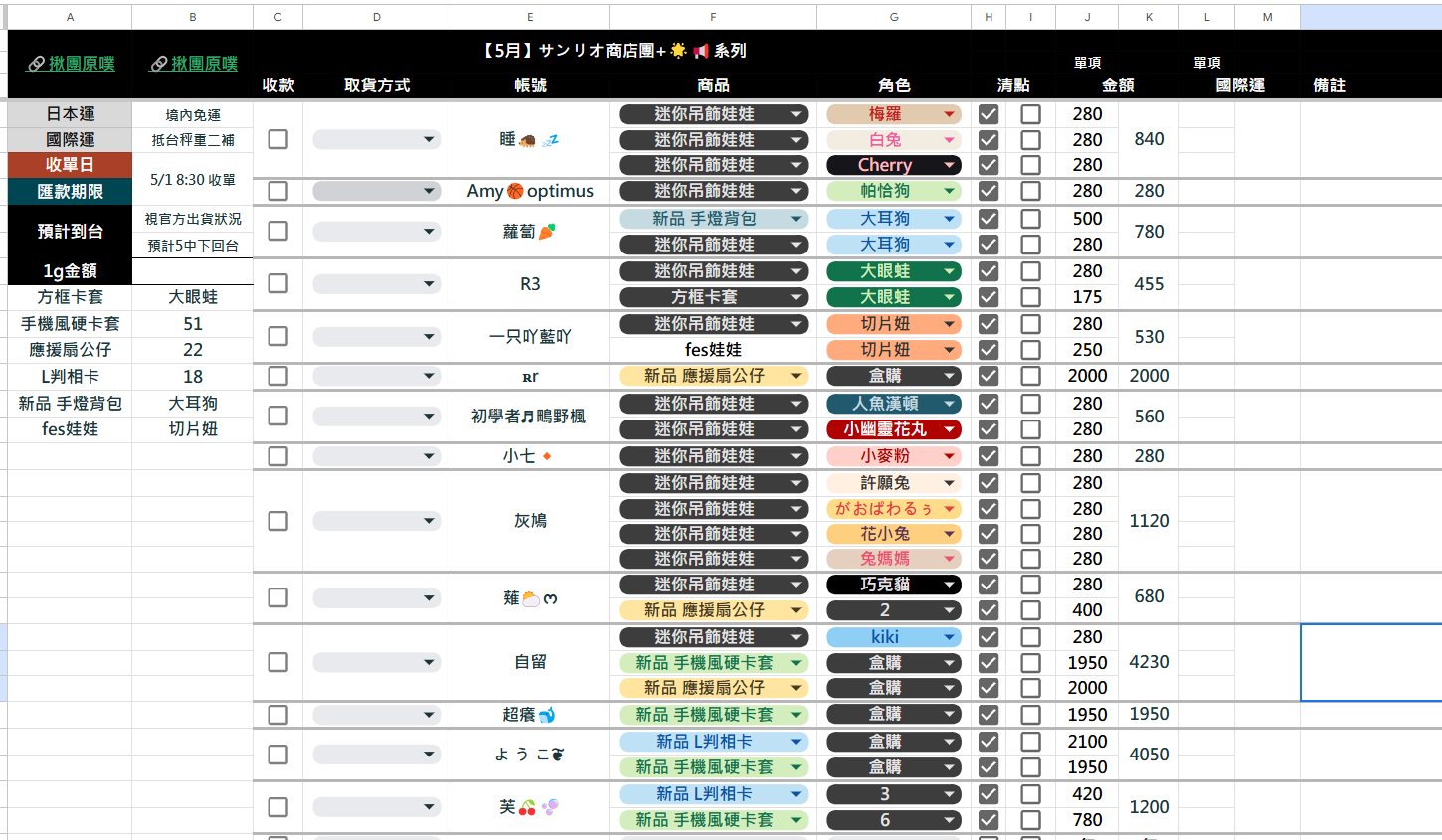Click the 1g金額 cell
Image resolution: width=1442 pixels, height=840 pixels.
pyautogui.click(x=70, y=271)
